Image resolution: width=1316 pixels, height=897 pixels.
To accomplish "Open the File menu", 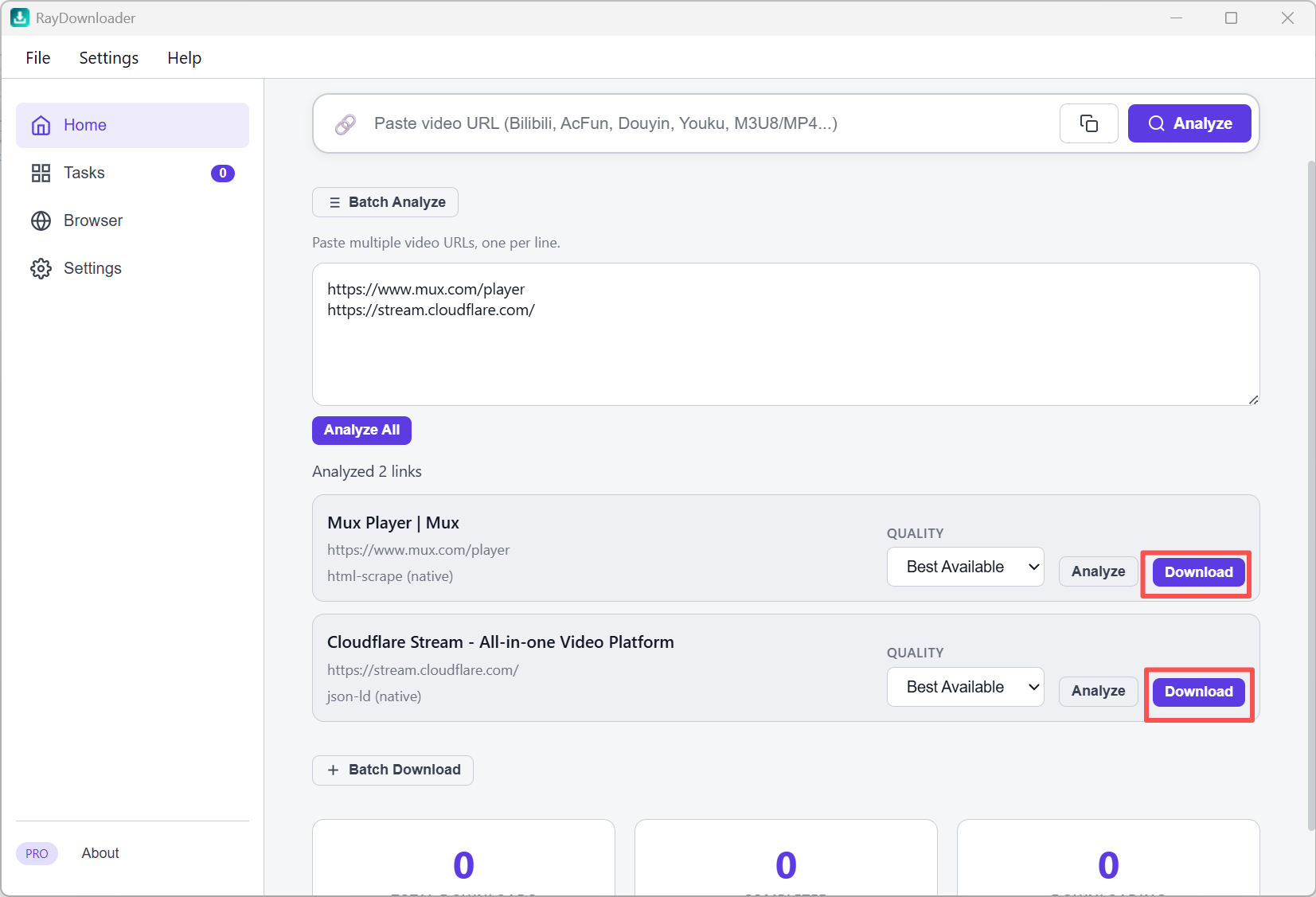I will pyautogui.click(x=37, y=57).
